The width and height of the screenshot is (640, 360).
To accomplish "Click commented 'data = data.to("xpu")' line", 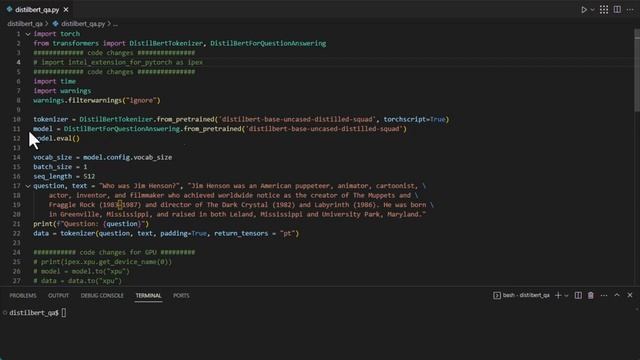I will [78, 281].
